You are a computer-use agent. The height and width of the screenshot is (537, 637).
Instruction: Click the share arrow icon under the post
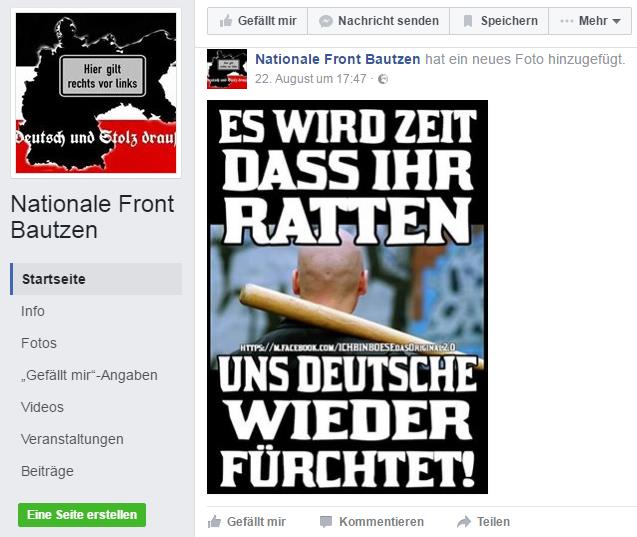click(464, 522)
